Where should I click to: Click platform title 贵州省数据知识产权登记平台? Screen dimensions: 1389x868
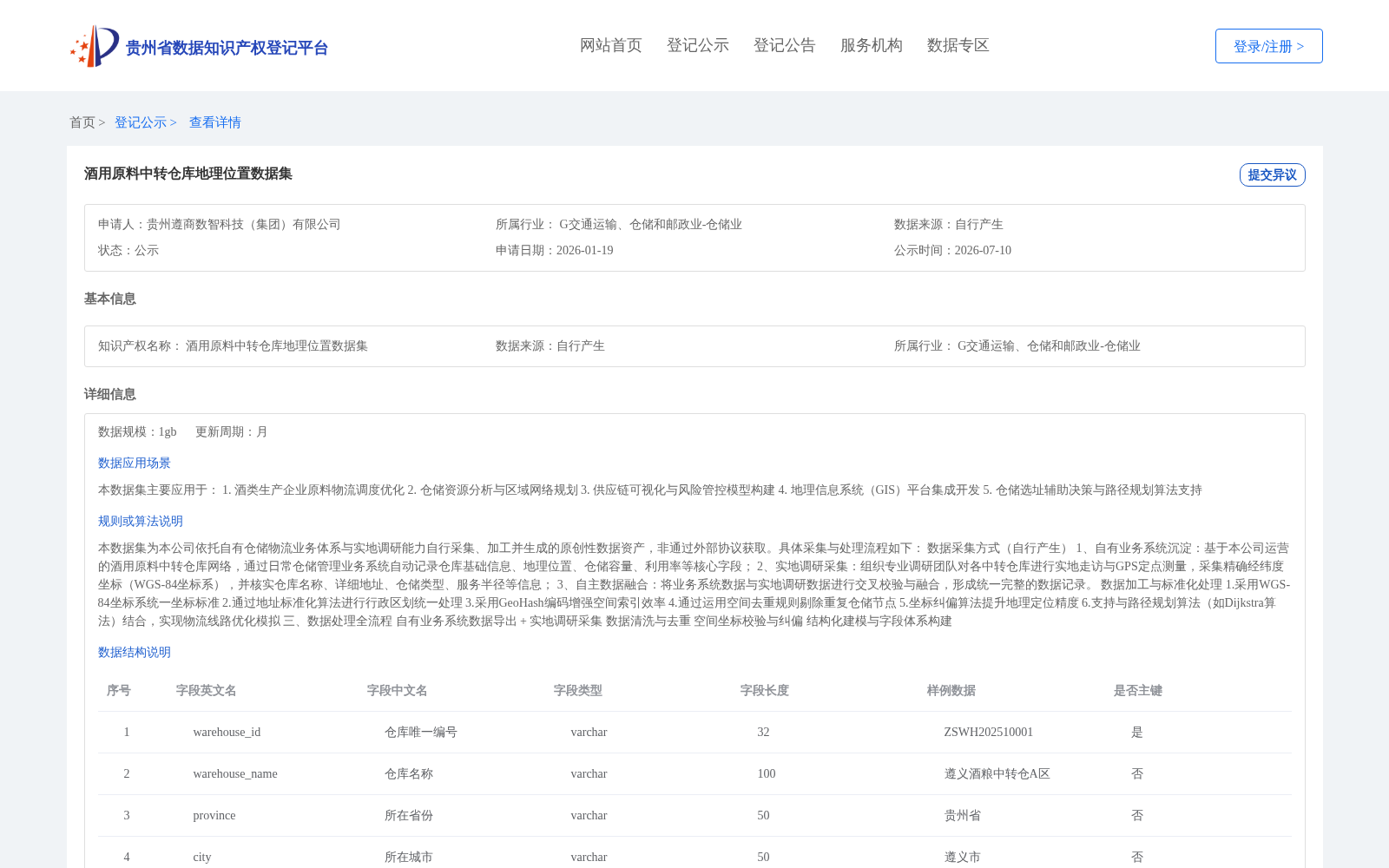click(227, 48)
